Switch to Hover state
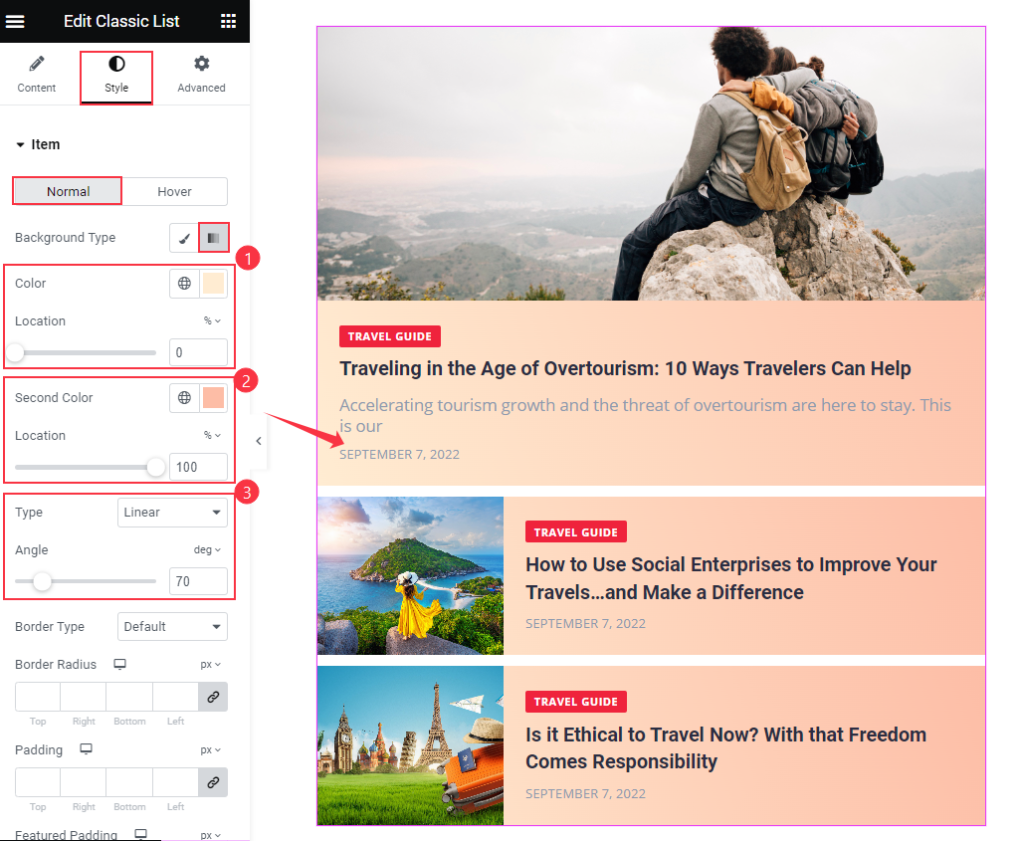This screenshot has width=1024, height=841. [174, 191]
